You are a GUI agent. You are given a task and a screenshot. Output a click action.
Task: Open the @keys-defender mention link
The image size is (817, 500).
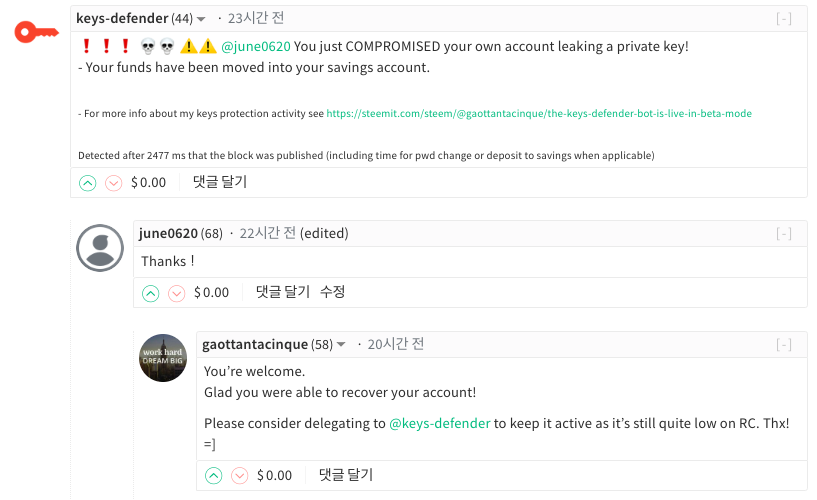(439, 423)
